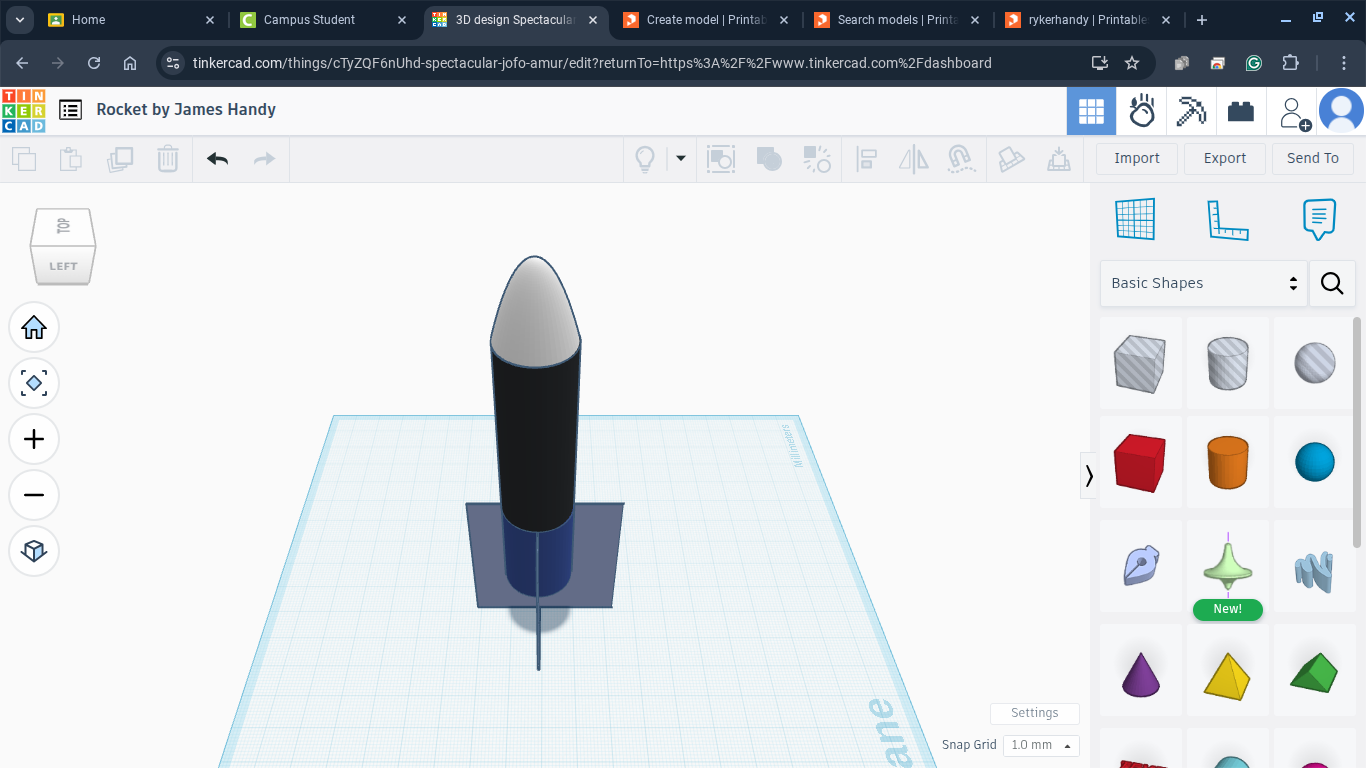This screenshot has width=1366, height=768.
Task: Copy the selected object
Action: point(24,159)
